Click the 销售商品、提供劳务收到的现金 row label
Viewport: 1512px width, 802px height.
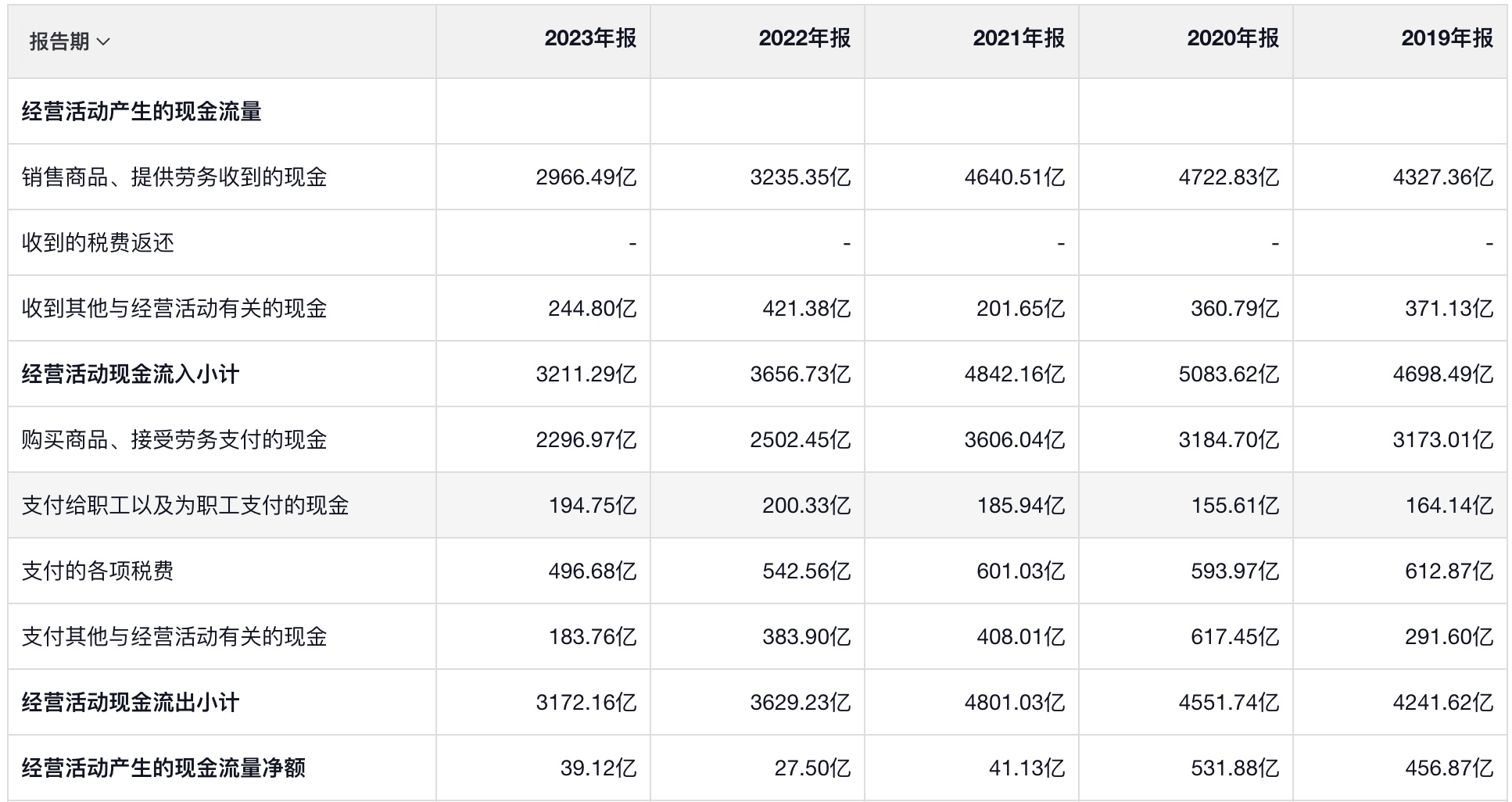[x=174, y=177]
